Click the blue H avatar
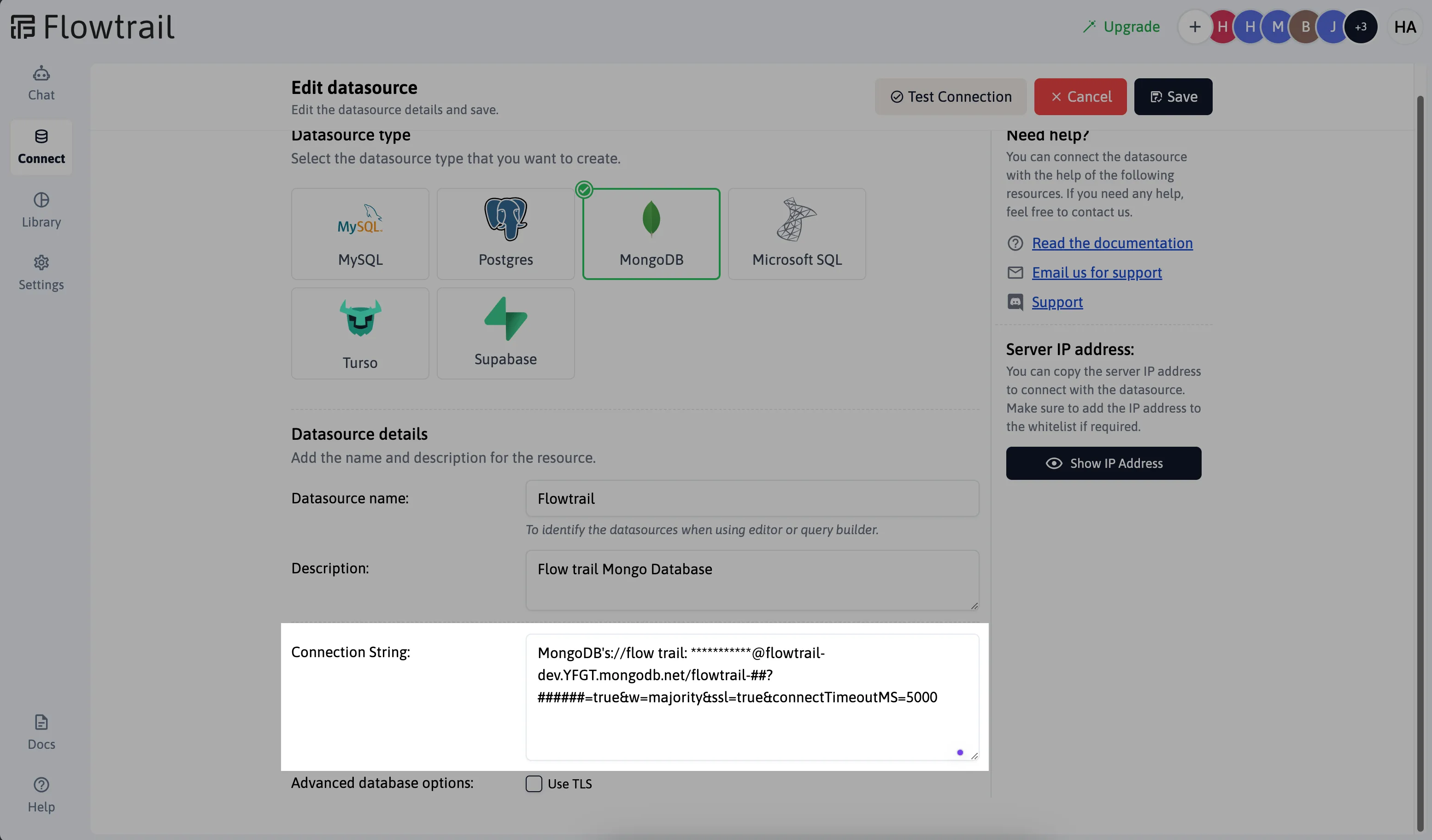Screen dimensions: 1432x840 click(1250, 27)
